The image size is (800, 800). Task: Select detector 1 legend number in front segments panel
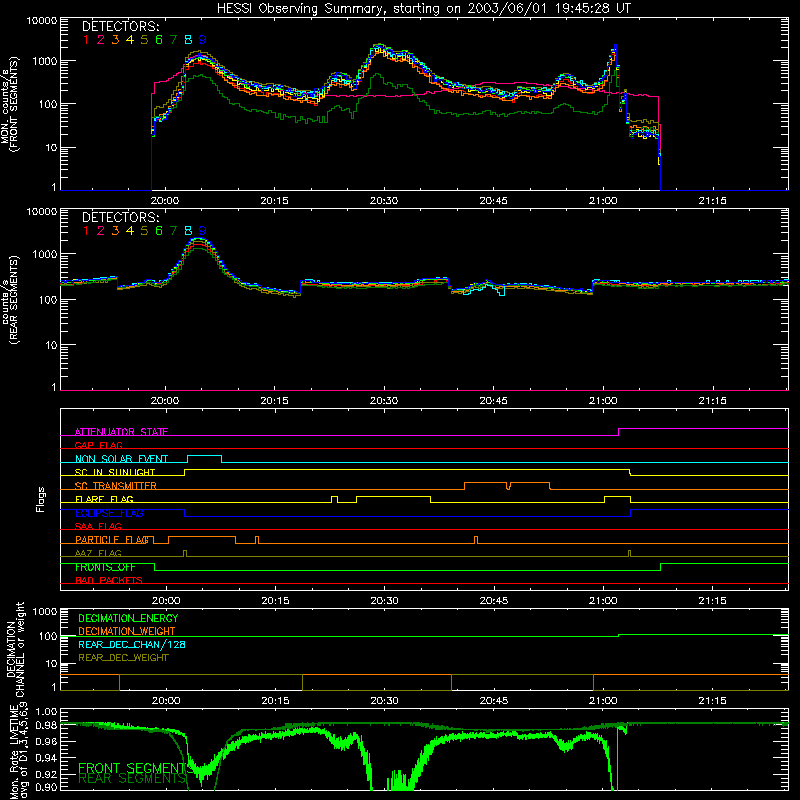86,40
